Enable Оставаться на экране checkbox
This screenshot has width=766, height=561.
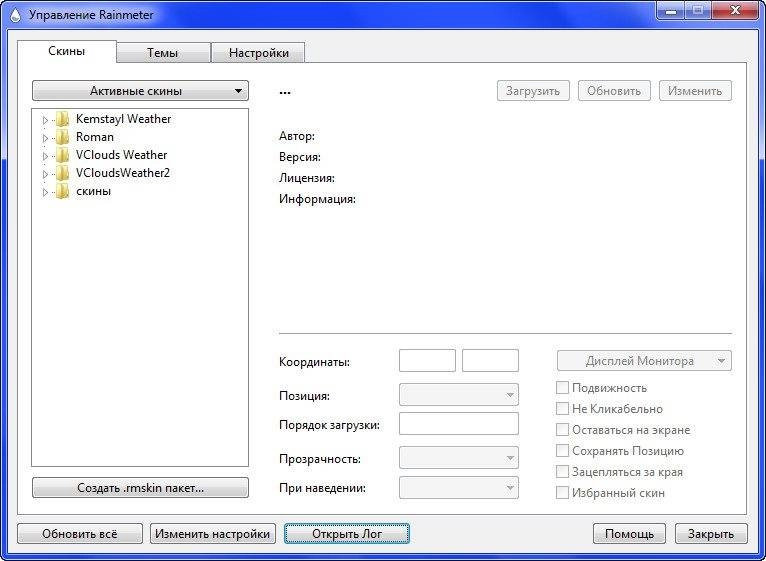(x=562, y=430)
